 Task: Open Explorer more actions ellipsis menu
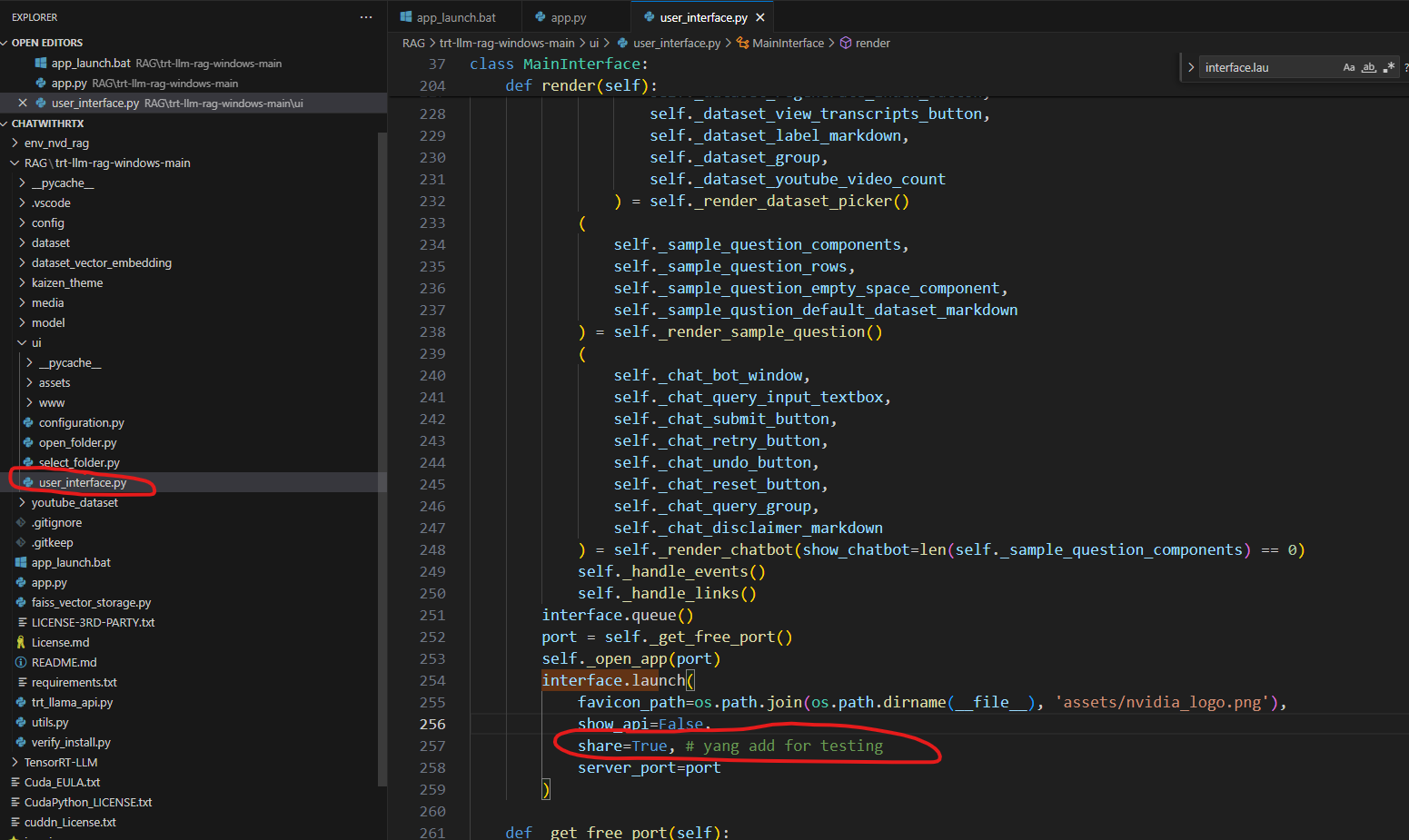(x=366, y=17)
